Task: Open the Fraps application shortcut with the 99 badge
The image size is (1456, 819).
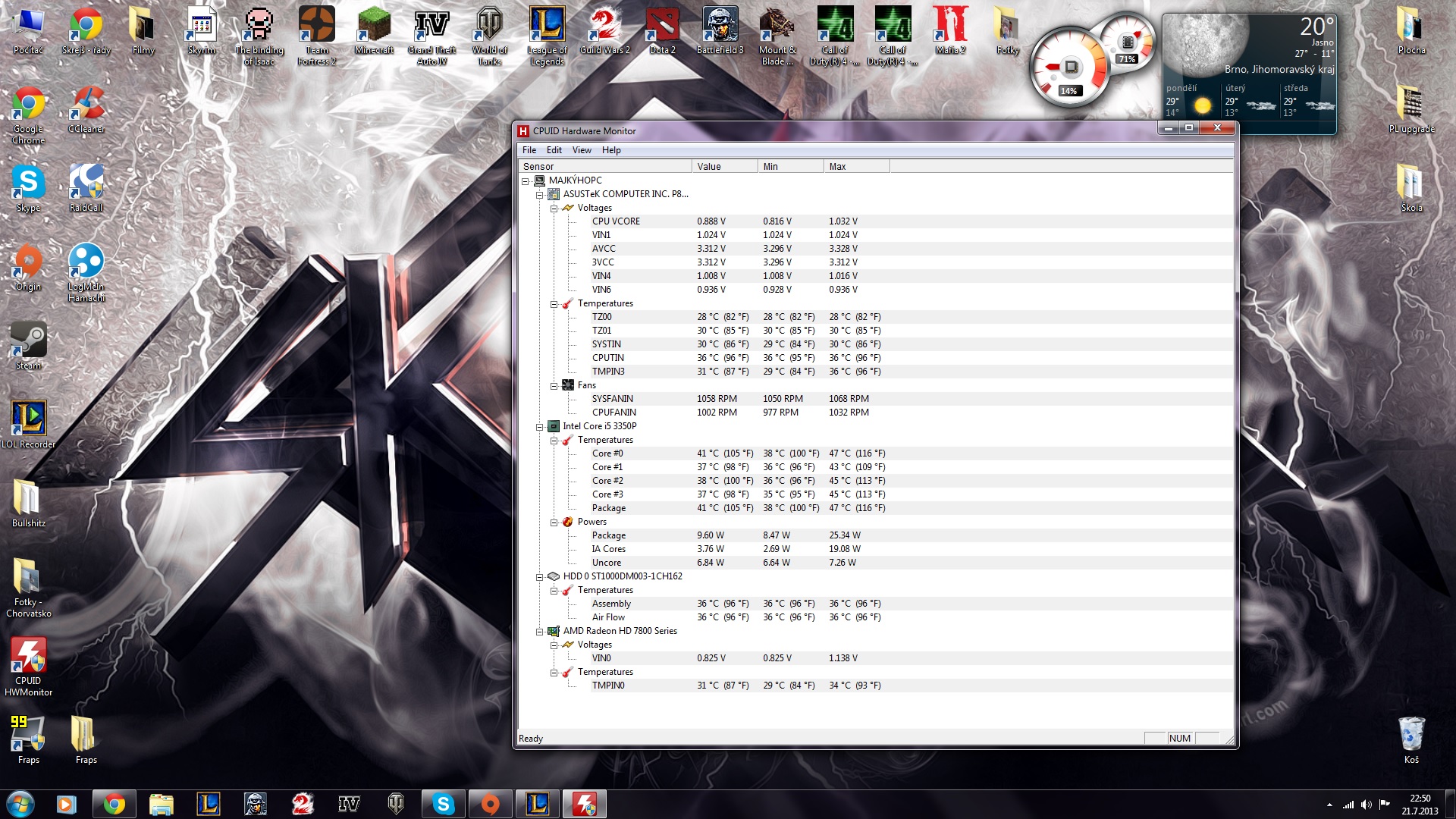Action: coord(29,740)
